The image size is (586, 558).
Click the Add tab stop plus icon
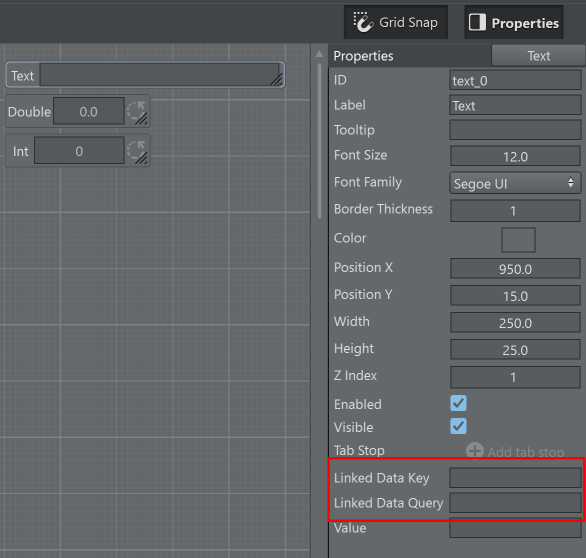click(475, 450)
